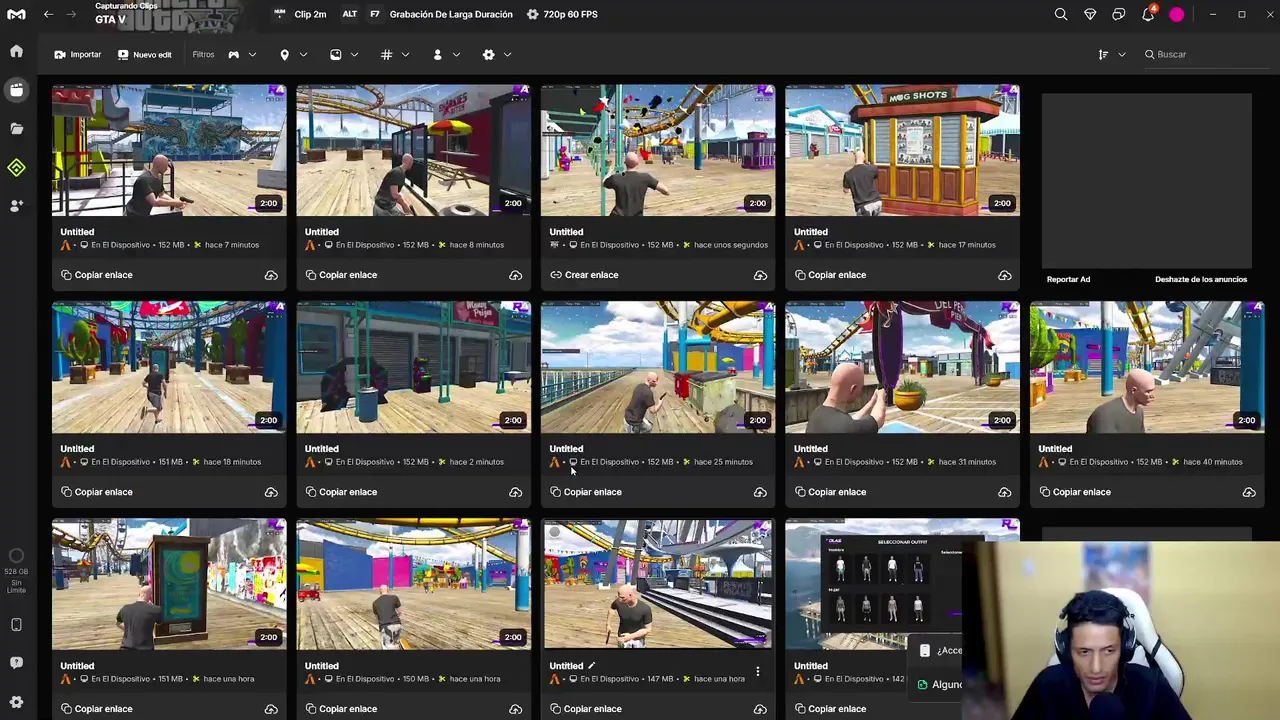Click the 'Filtros' label

(203, 54)
